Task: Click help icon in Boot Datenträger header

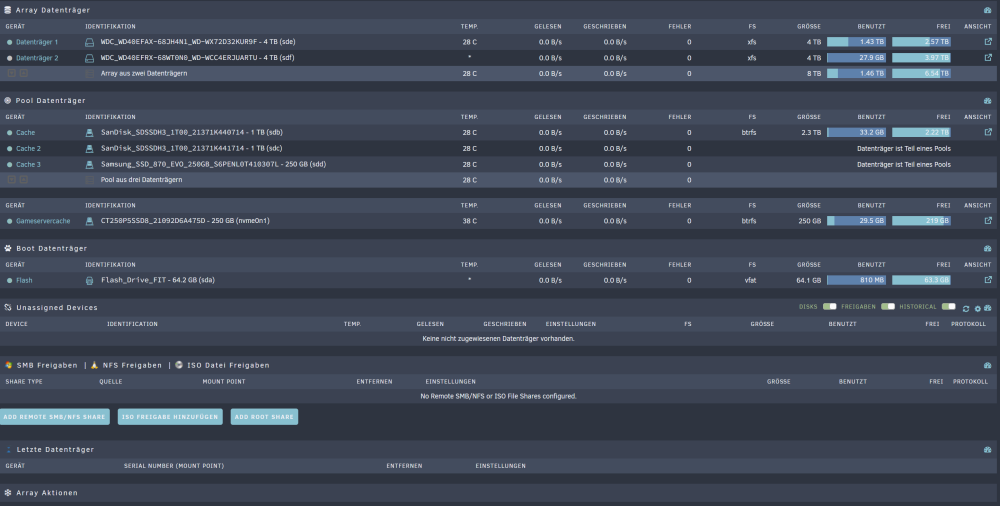Action: [988, 249]
